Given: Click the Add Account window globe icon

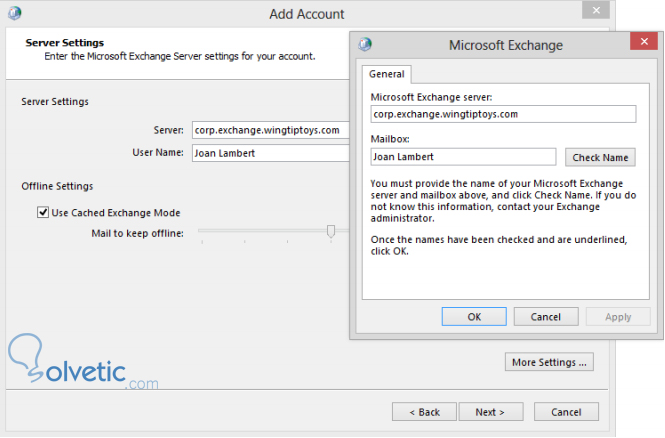Looking at the screenshot, I should tap(15, 14).
